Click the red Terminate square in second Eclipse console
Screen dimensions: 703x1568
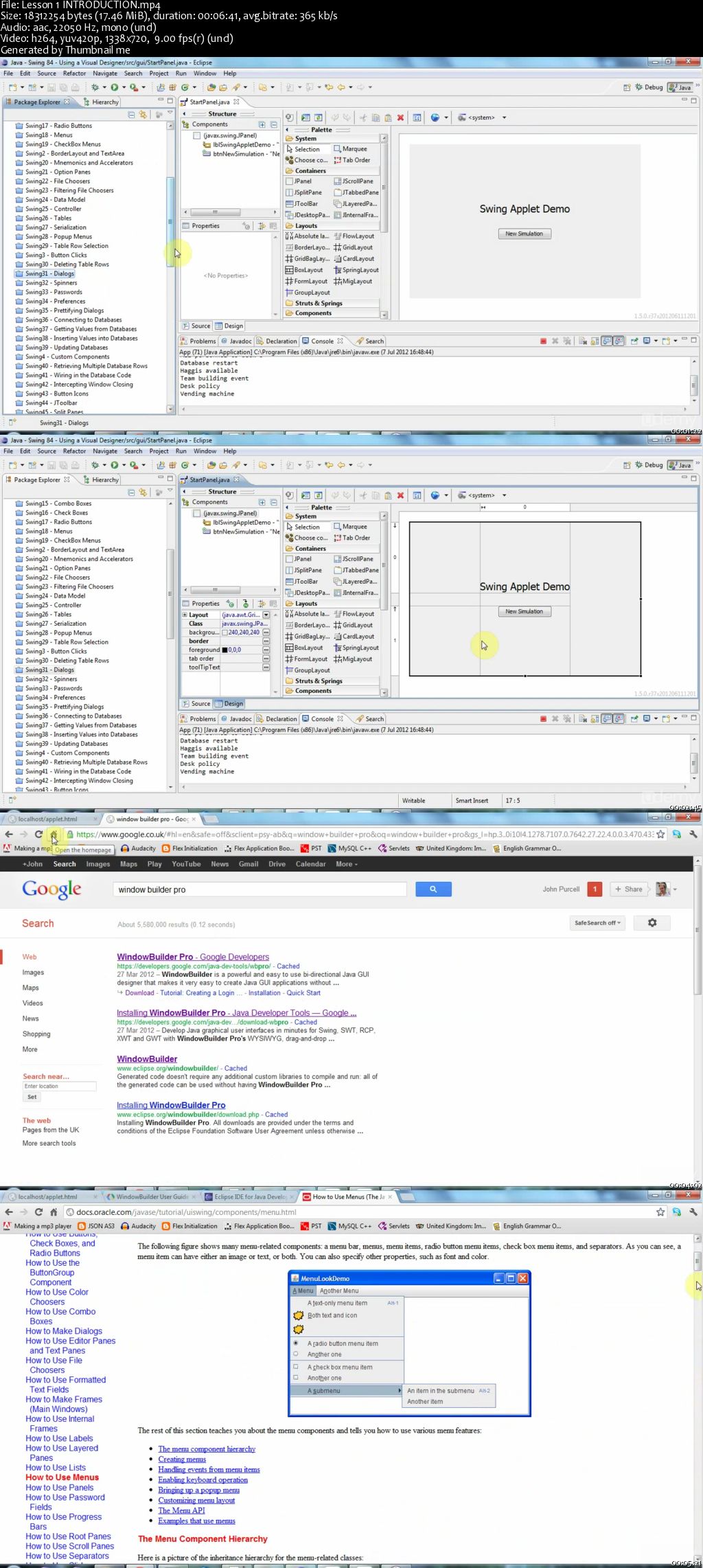point(543,719)
